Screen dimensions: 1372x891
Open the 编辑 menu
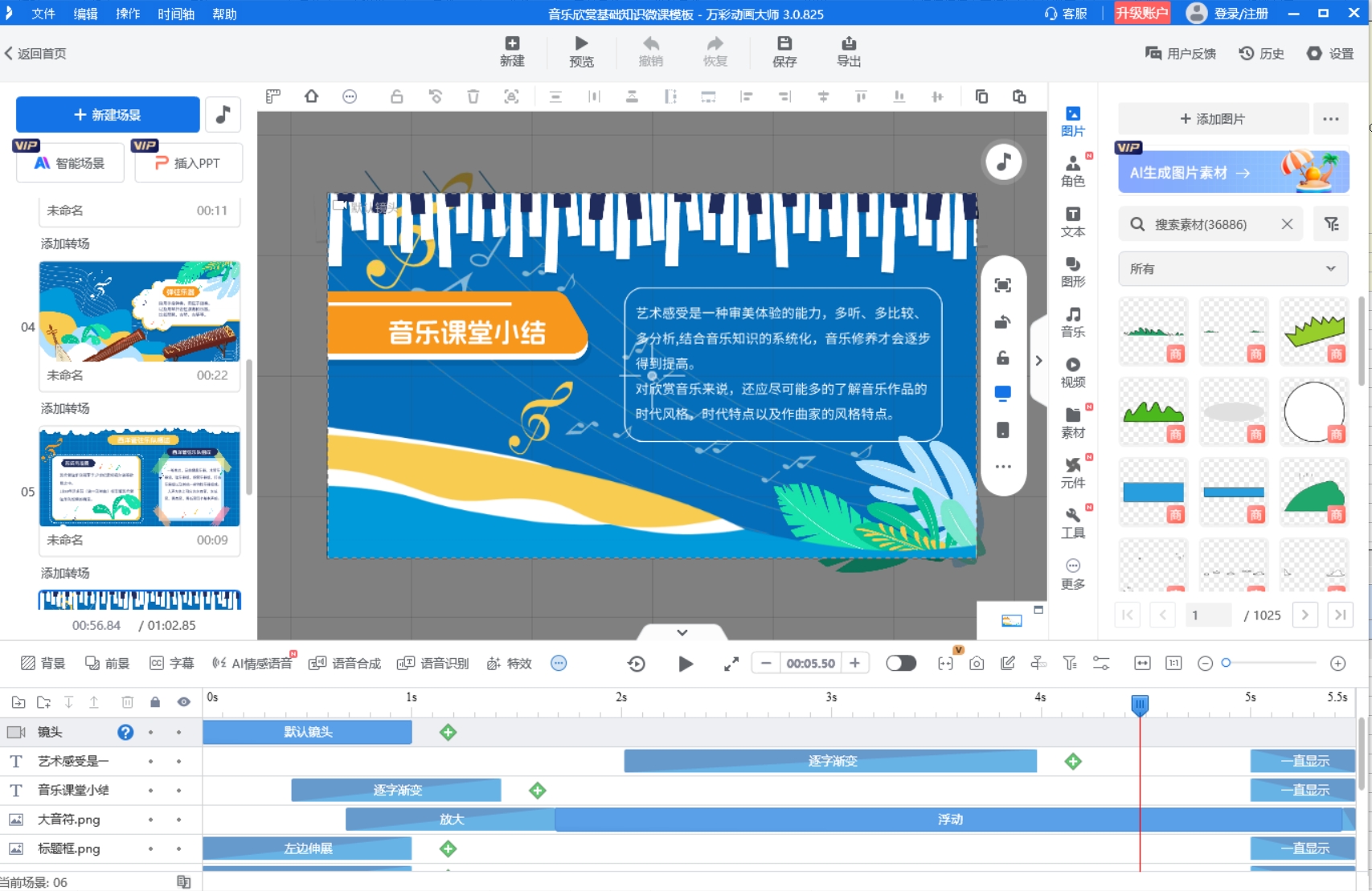pyautogui.click(x=85, y=14)
